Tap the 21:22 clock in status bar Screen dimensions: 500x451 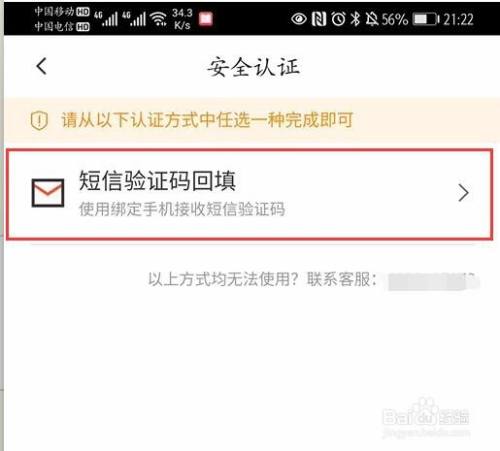tap(459, 19)
